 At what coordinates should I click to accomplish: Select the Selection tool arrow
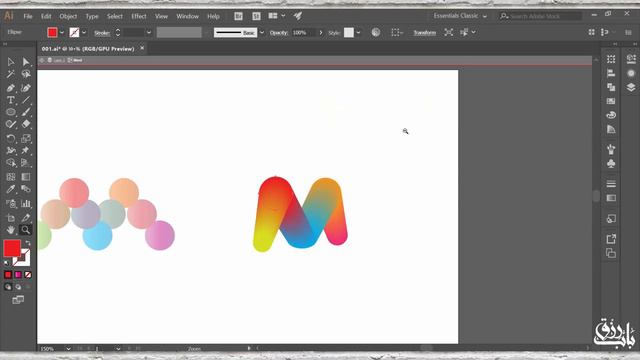click(x=11, y=62)
